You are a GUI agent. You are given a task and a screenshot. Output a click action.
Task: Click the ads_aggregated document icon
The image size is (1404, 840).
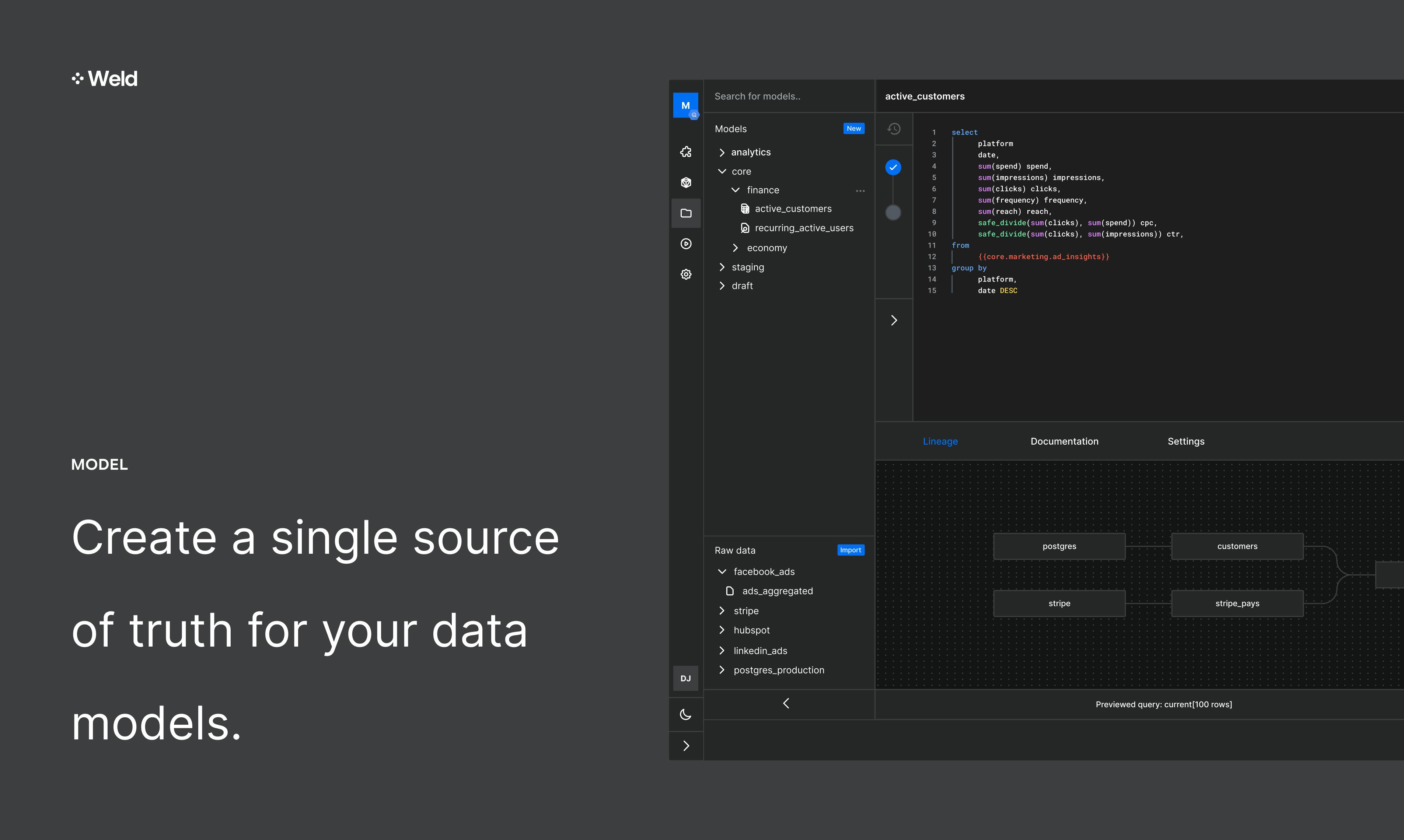[730, 590]
